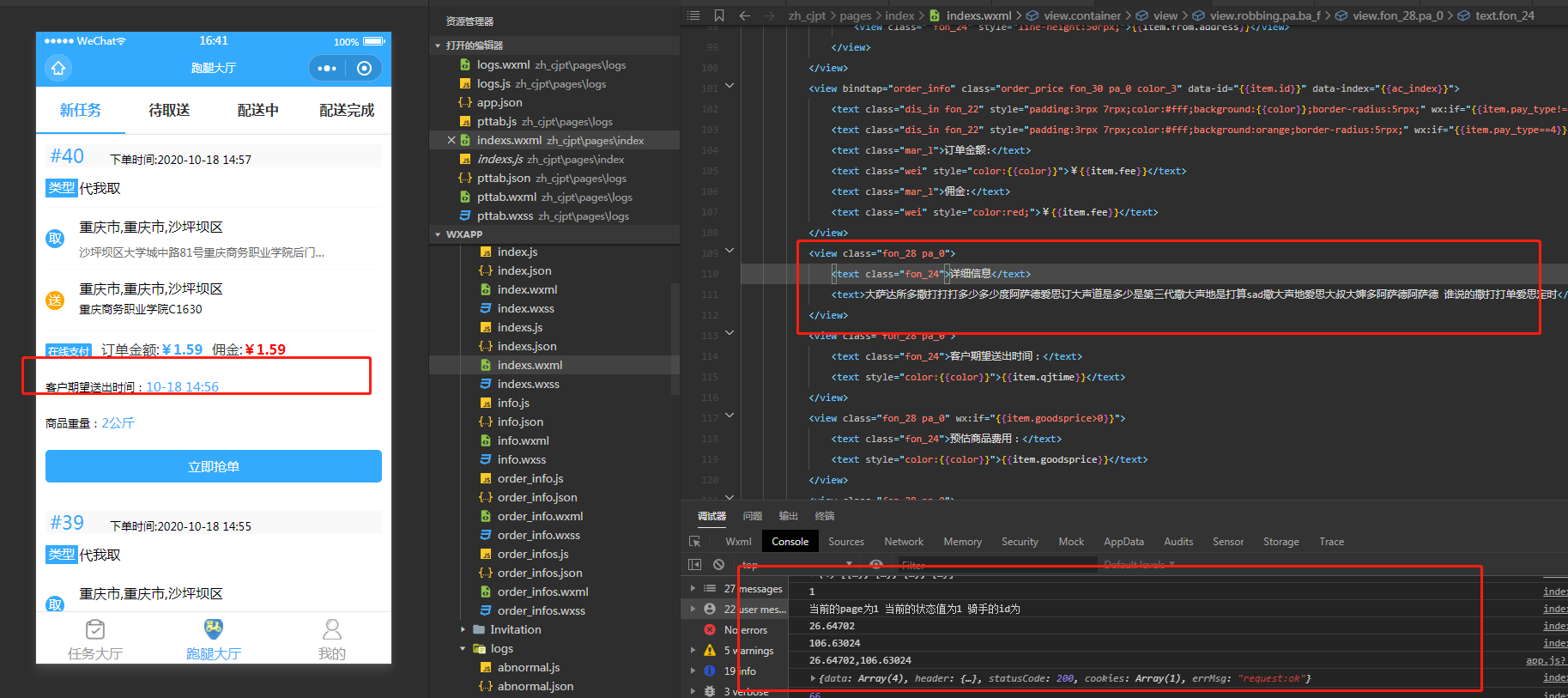Tap the home icon in the simulator header
The height and width of the screenshot is (698, 1568).
(58, 68)
